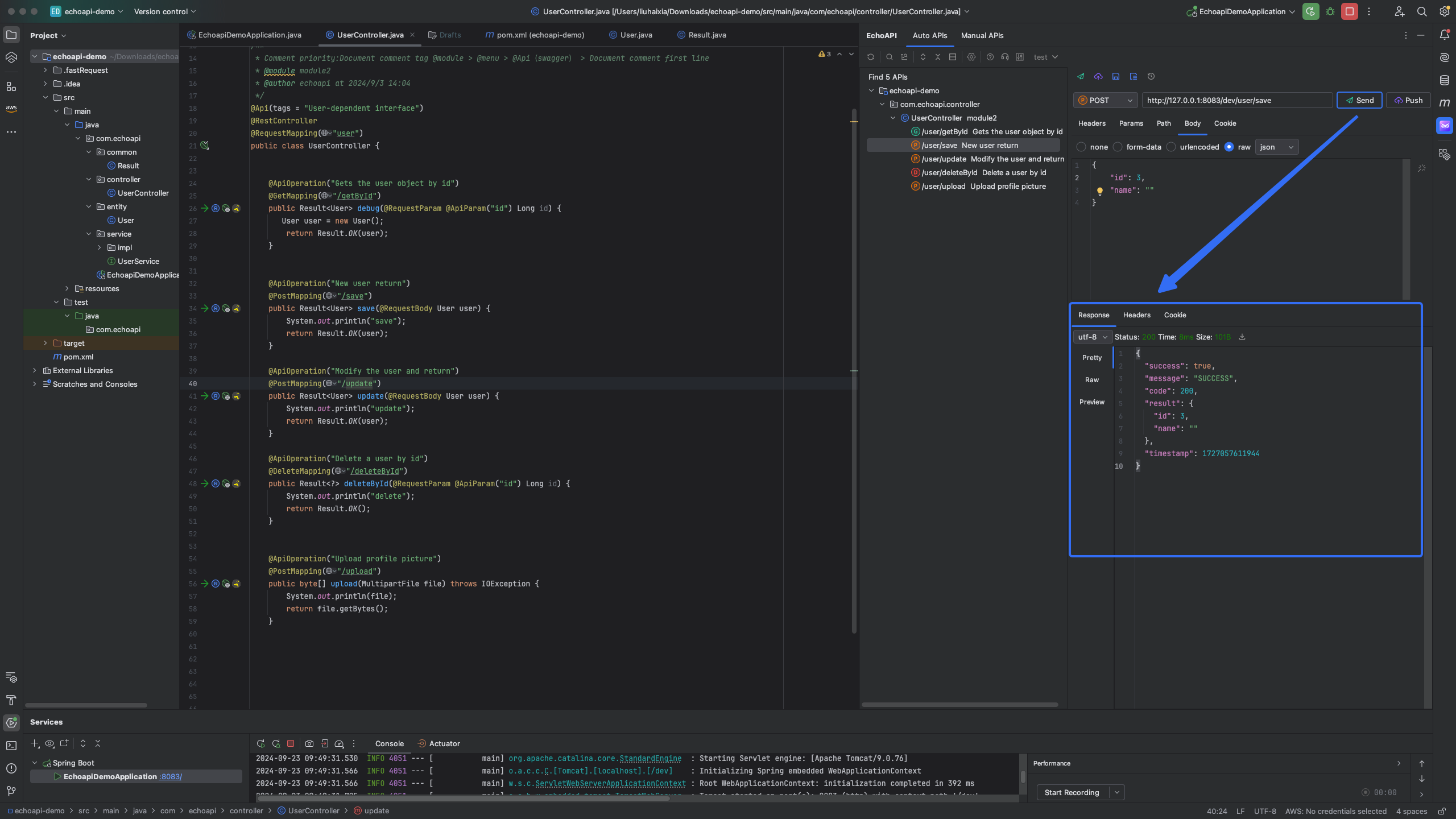Select /user/deleteById API in the tree
Viewport: 1456px width, 819px height.
point(979,172)
